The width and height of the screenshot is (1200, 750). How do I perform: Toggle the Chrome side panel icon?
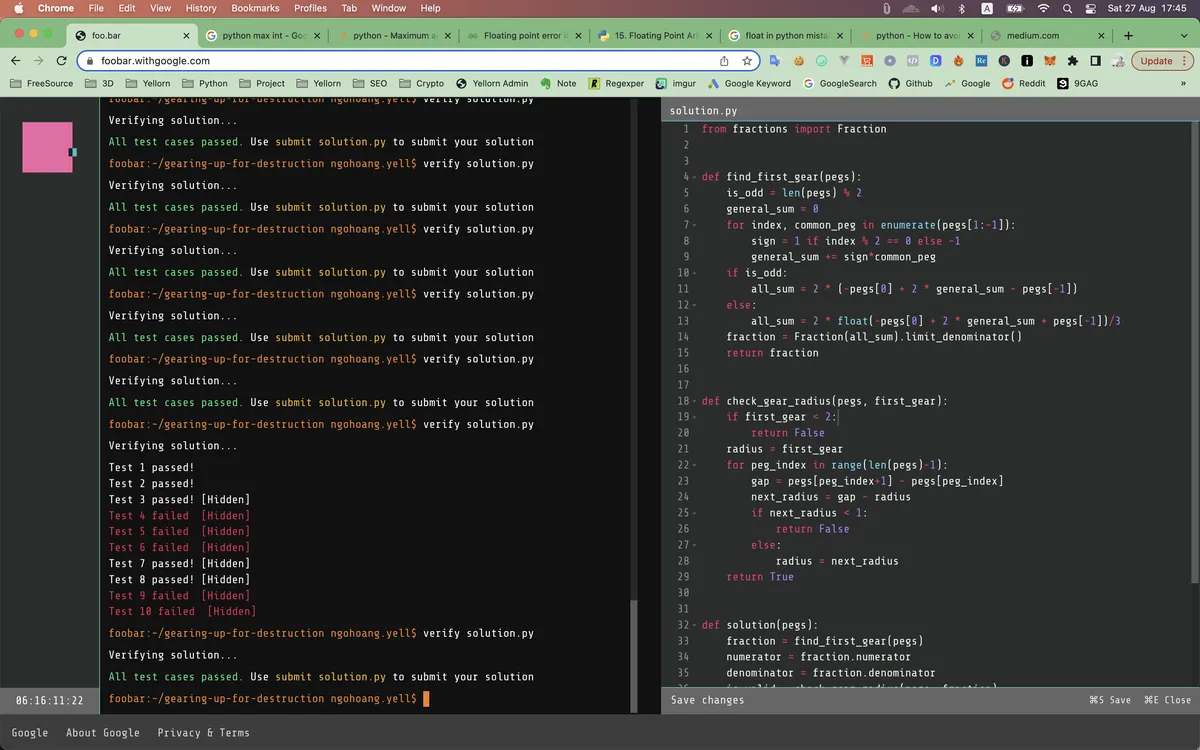[x=1096, y=61]
